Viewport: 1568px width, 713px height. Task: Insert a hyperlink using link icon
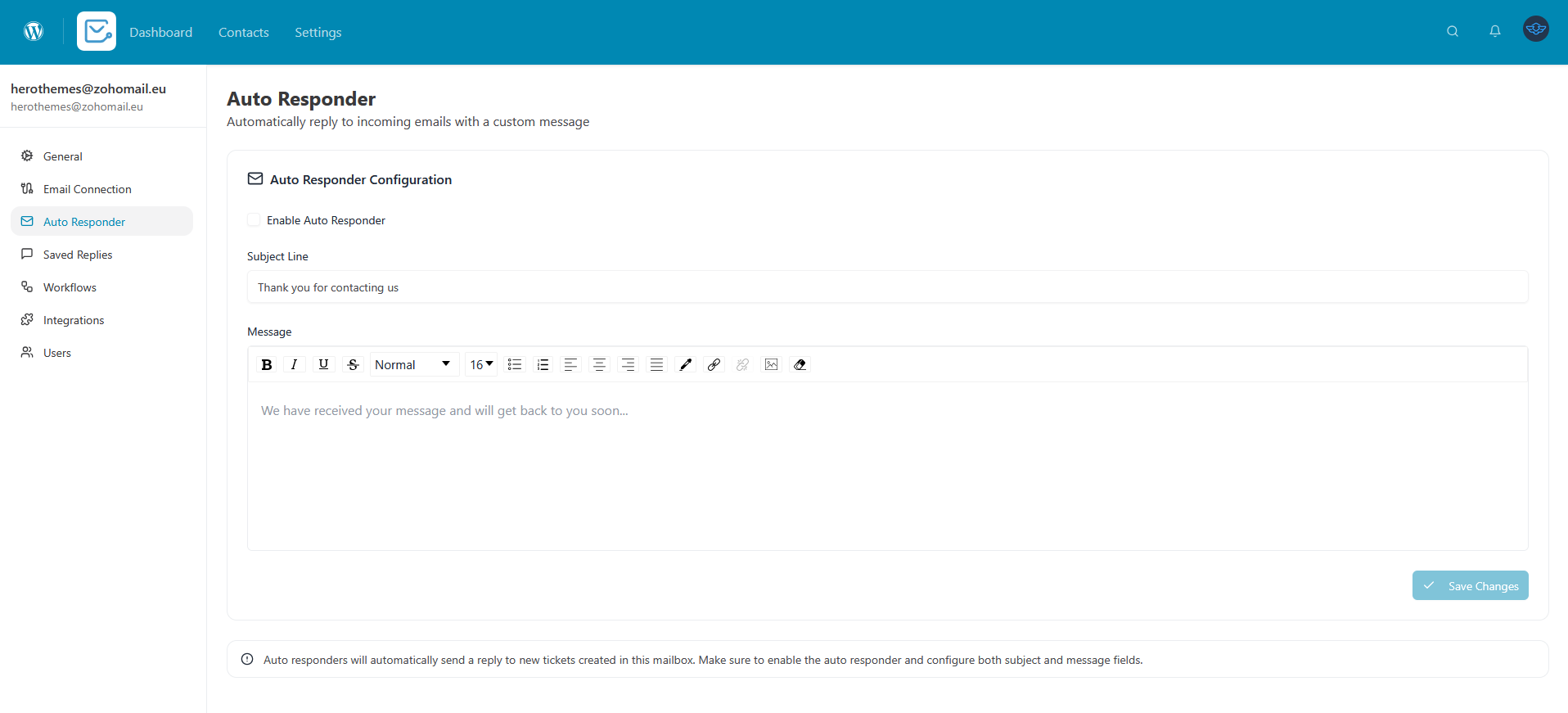(714, 365)
